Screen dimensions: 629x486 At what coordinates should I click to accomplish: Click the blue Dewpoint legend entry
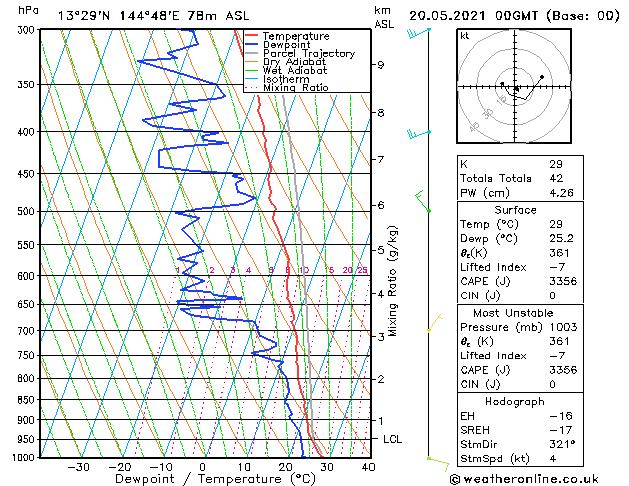click(x=278, y=45)
